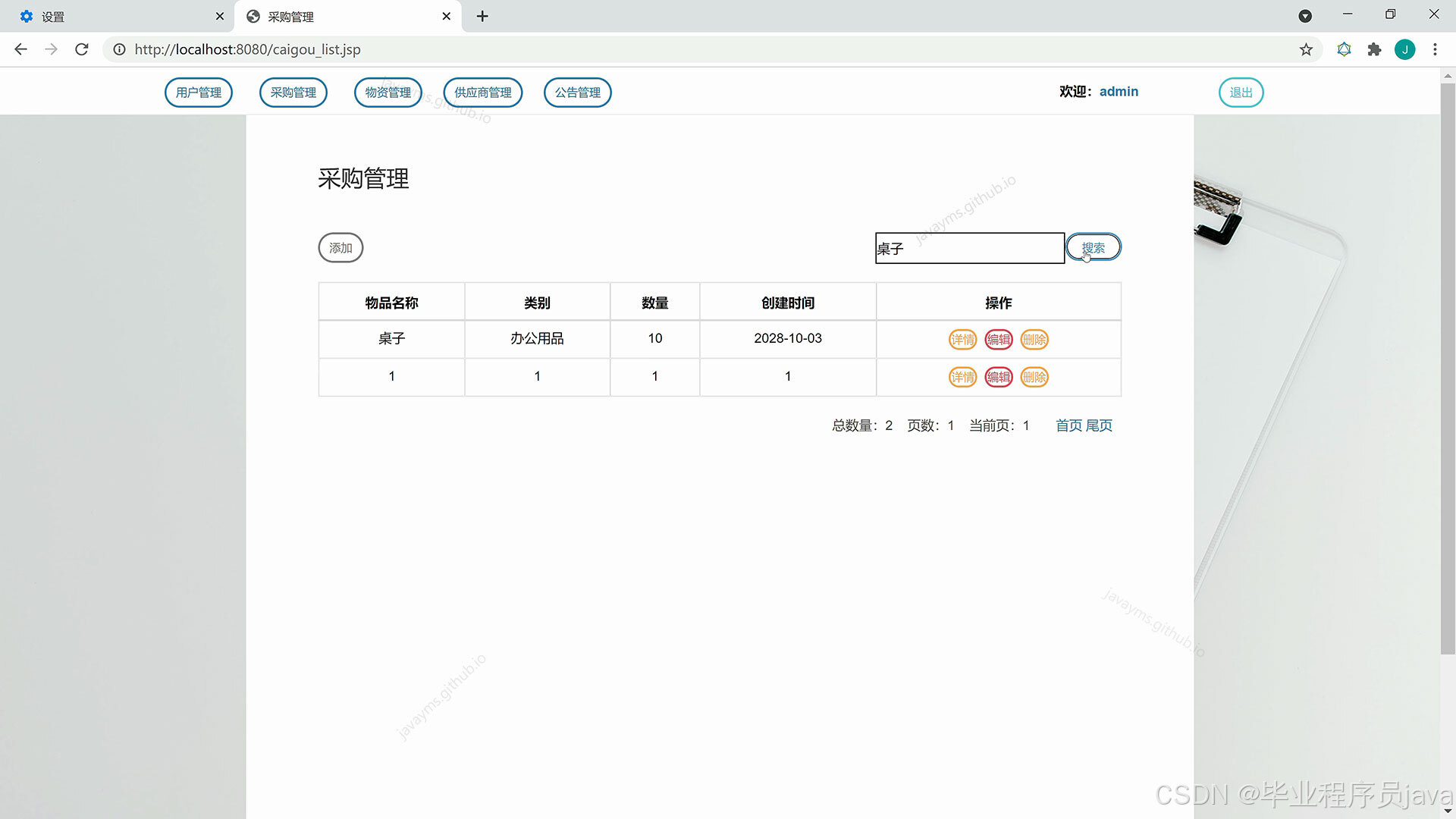Viewport: 1456px width, 819px height.
Task: Open the tab search dropdown arrow
Action: tap(1305, 16)
